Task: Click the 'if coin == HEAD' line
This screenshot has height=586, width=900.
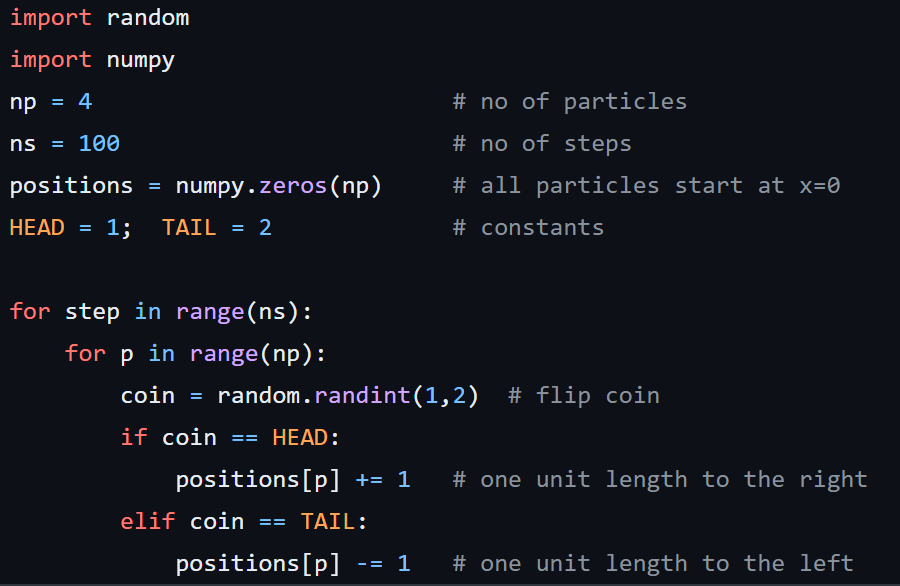Action: point(231,438)
